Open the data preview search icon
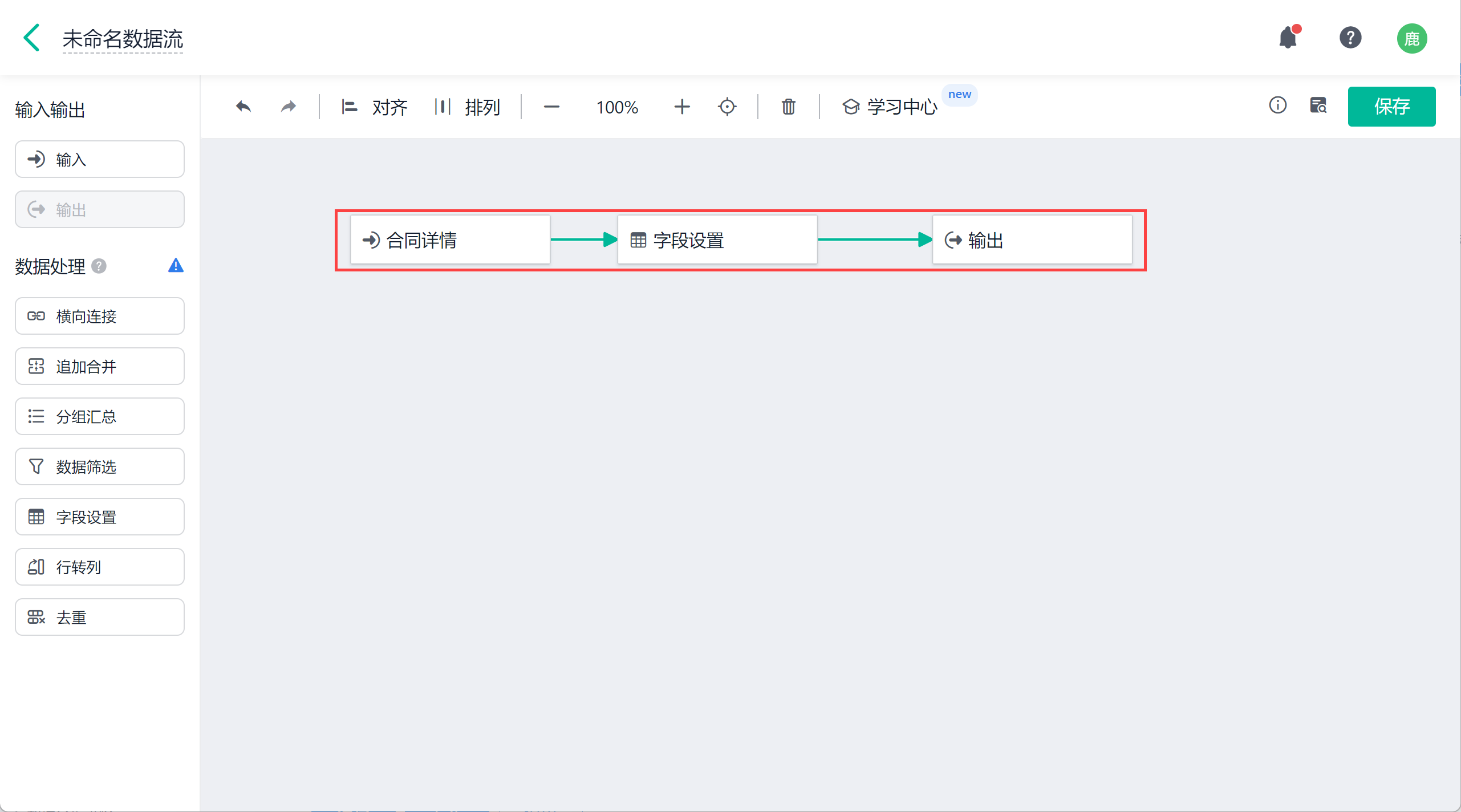This screenshot has width=1461, height=812. pyautogui.click(x=1318, y=105)
